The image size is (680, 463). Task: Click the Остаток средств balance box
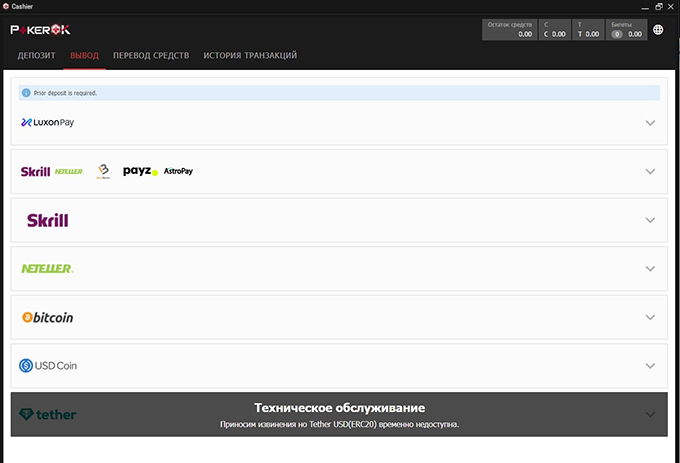click(x=510, y=30)
